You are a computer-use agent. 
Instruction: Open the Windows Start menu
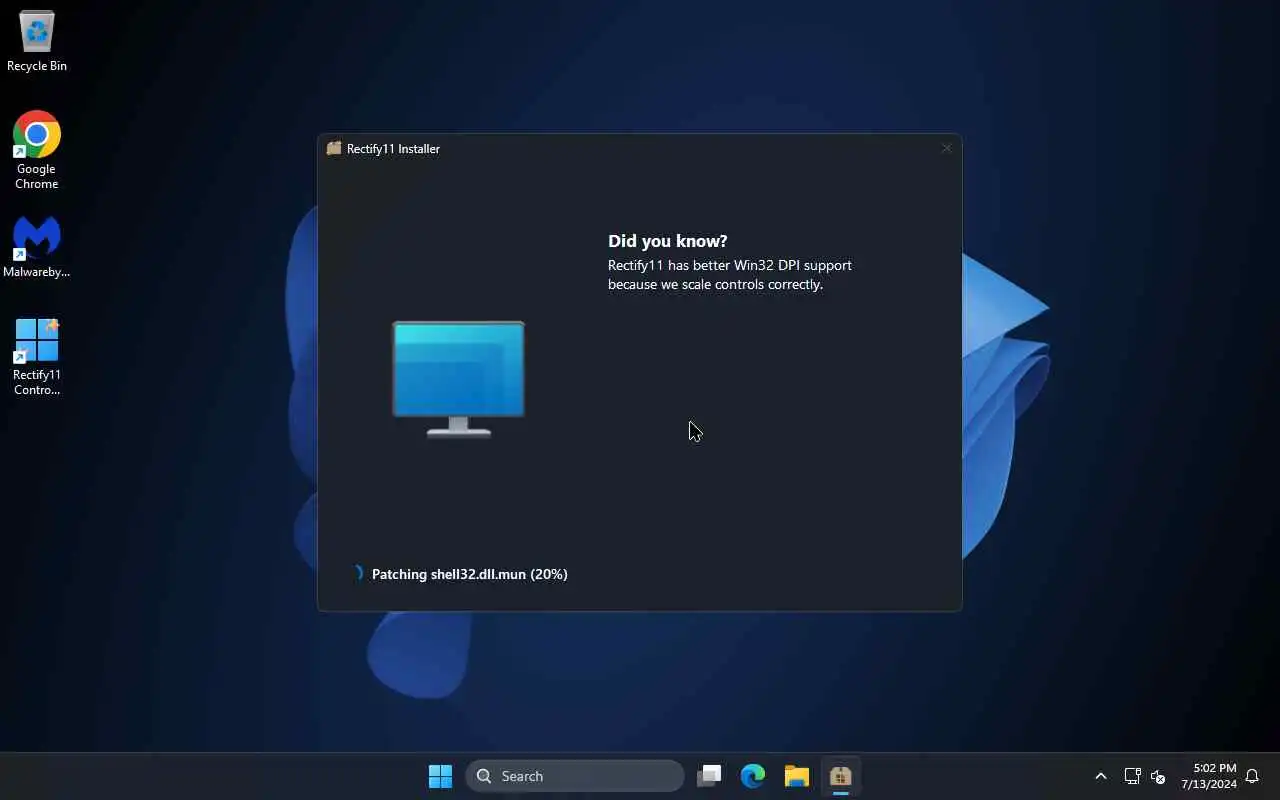tap(440, 776)
